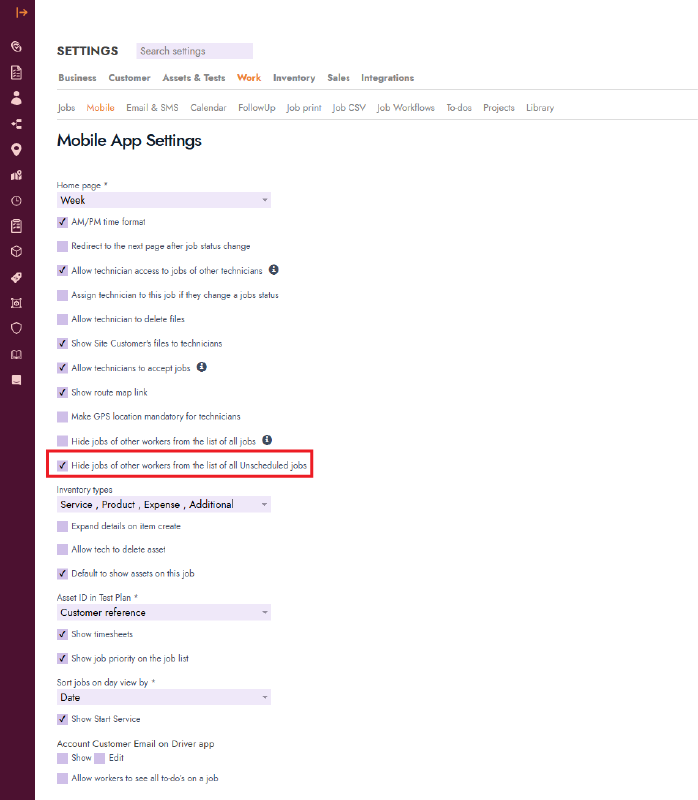Toggle Allow technicians to accept jobs checkbox
This screenshot has height=800, width=698.
point(62,368)
